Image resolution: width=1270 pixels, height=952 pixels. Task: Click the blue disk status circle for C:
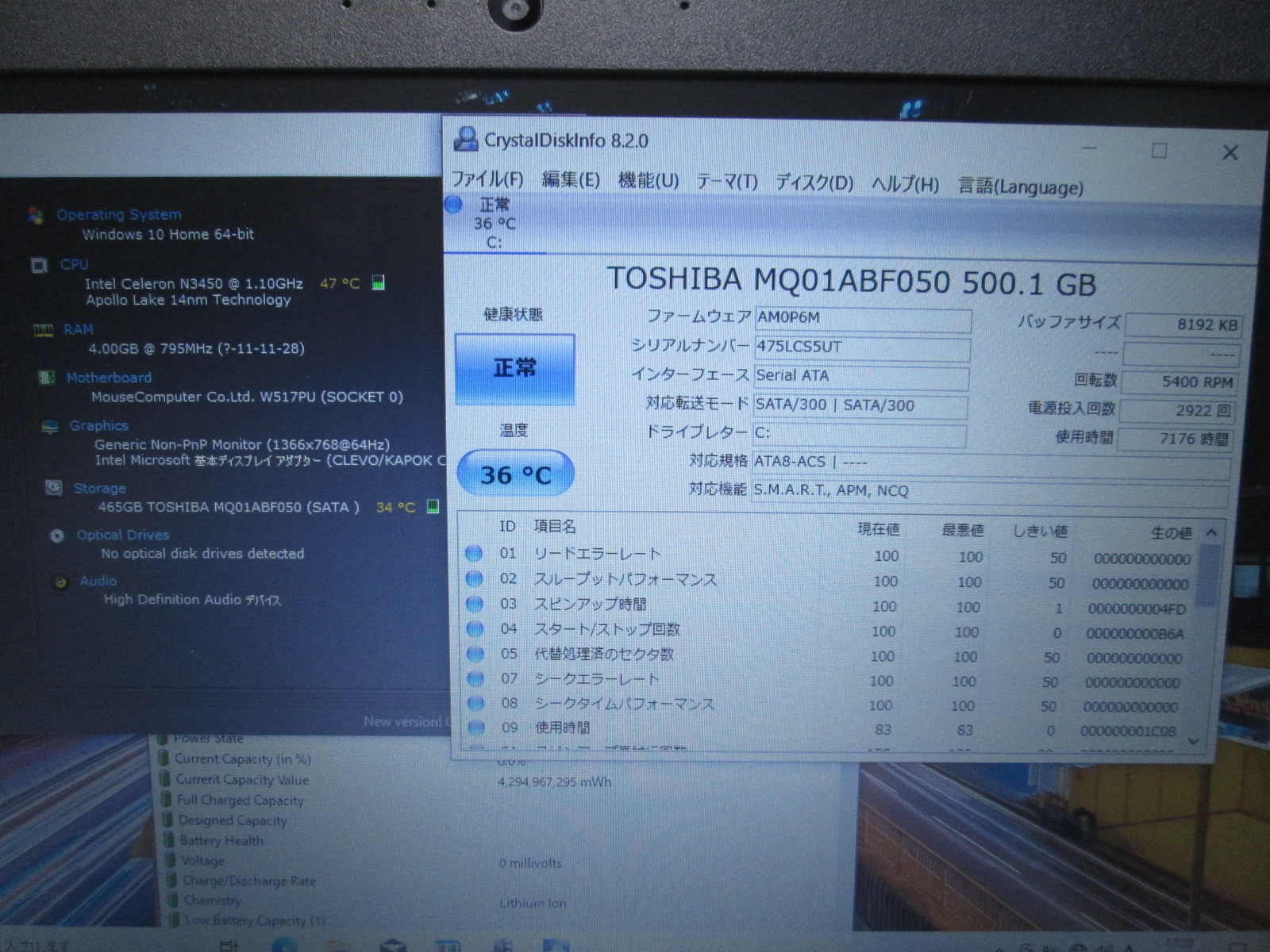(x=453, y=205)
